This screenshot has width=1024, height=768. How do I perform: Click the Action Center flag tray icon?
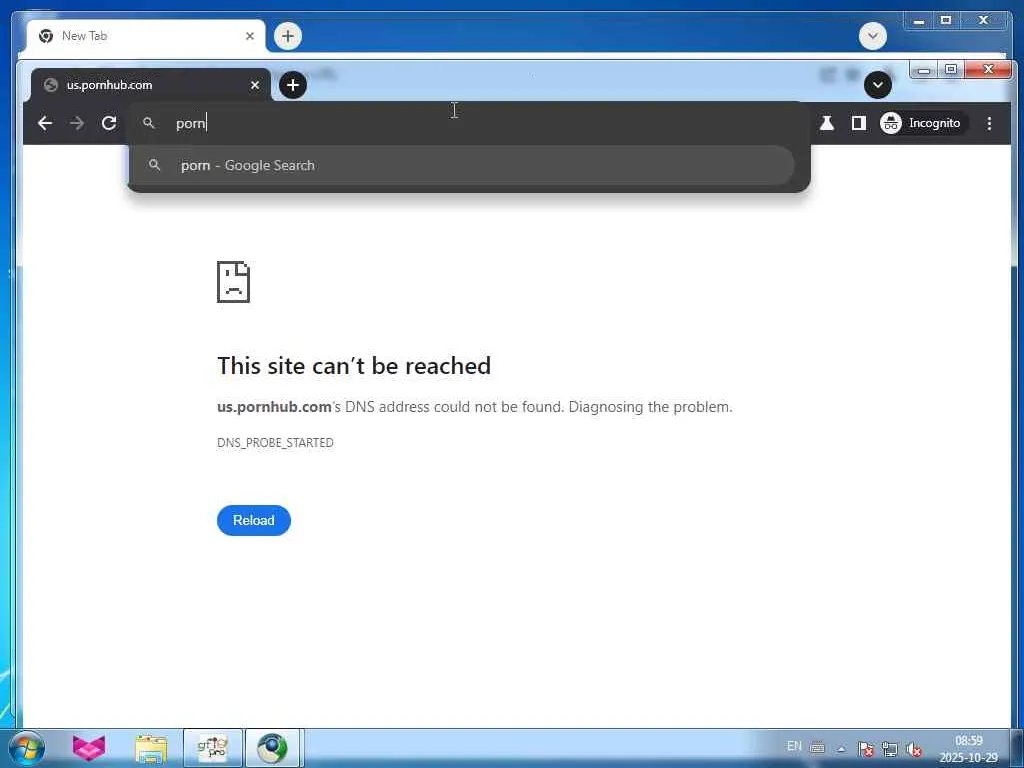point(866,749)
